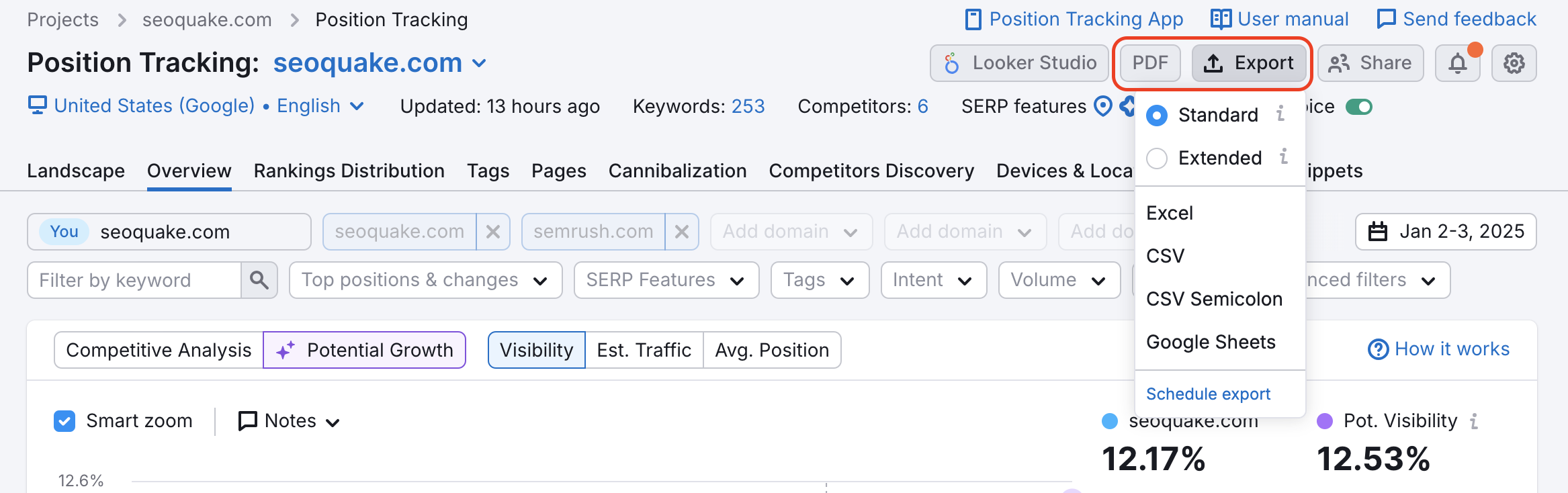Screen dimensions: 1568x493
Task: Uncheck Smart zoom checkbox
Action: [x=64, y=421]
